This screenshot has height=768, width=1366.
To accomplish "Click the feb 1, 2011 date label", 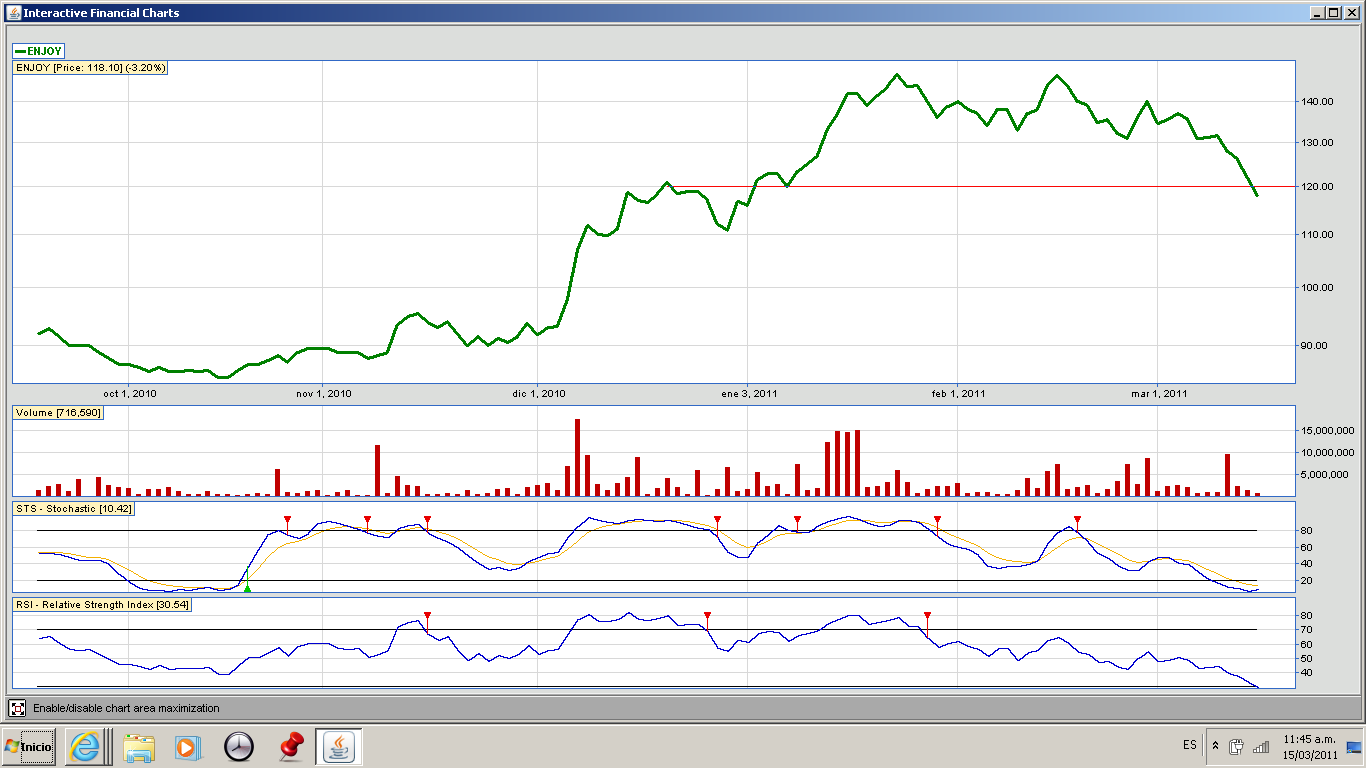I will (958, 393).
